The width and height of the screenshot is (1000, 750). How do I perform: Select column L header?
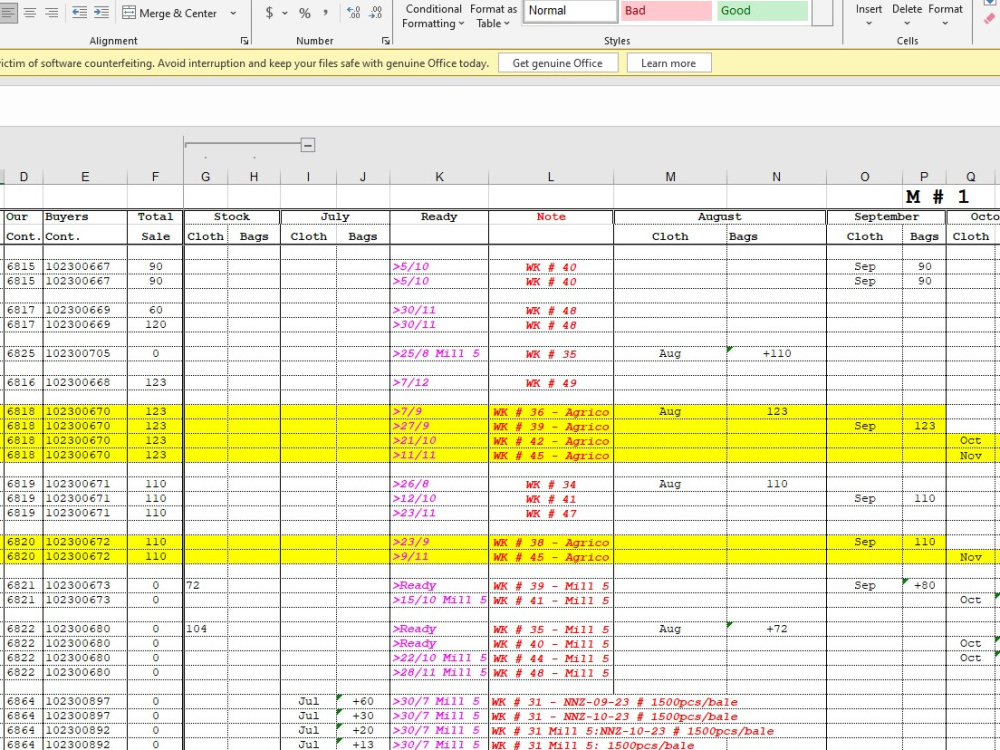point(551,177)
